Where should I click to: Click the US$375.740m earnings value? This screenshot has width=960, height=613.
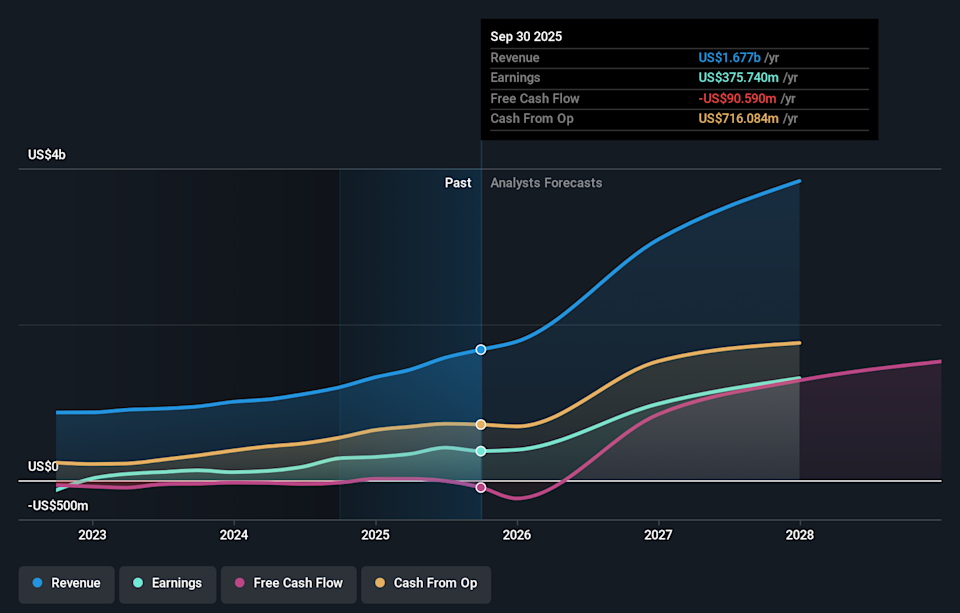point(738,78)
